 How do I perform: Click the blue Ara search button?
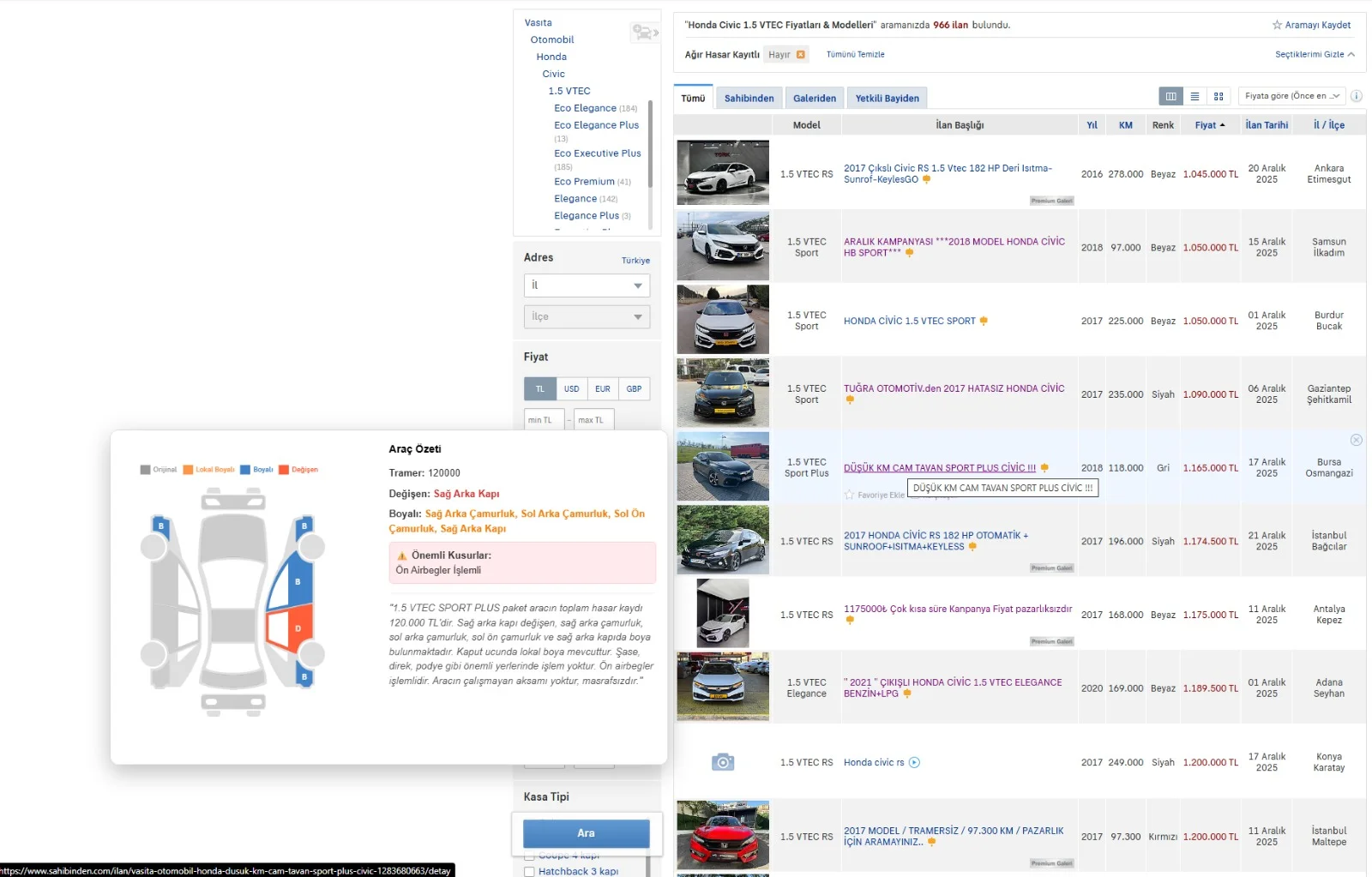pos(587,833)
